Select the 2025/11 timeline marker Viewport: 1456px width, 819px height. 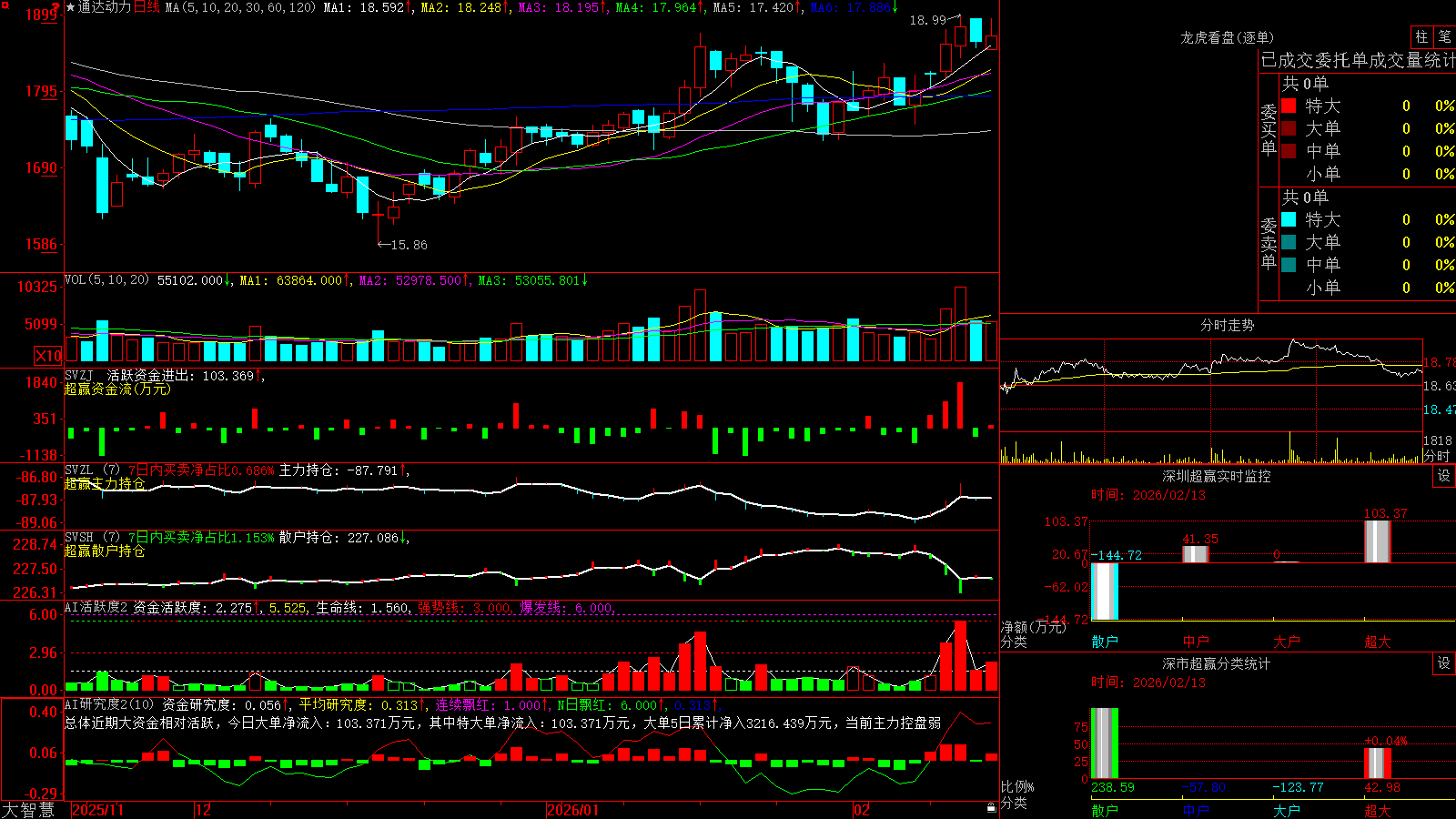click(97, 810)
